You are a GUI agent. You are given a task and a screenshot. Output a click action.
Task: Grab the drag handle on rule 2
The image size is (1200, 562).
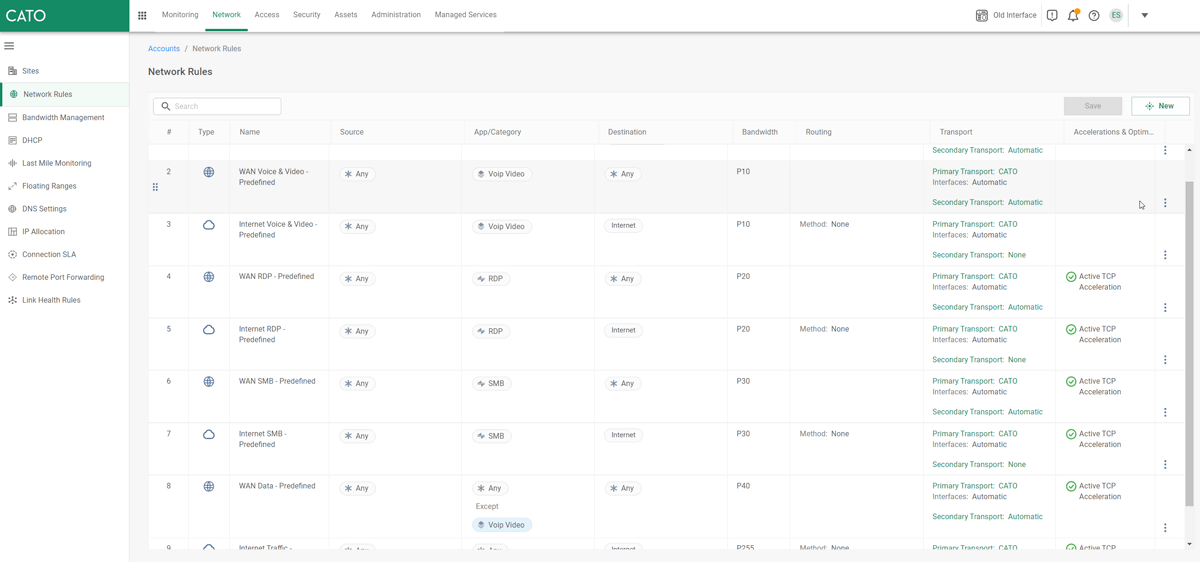[x=155, y=187]
